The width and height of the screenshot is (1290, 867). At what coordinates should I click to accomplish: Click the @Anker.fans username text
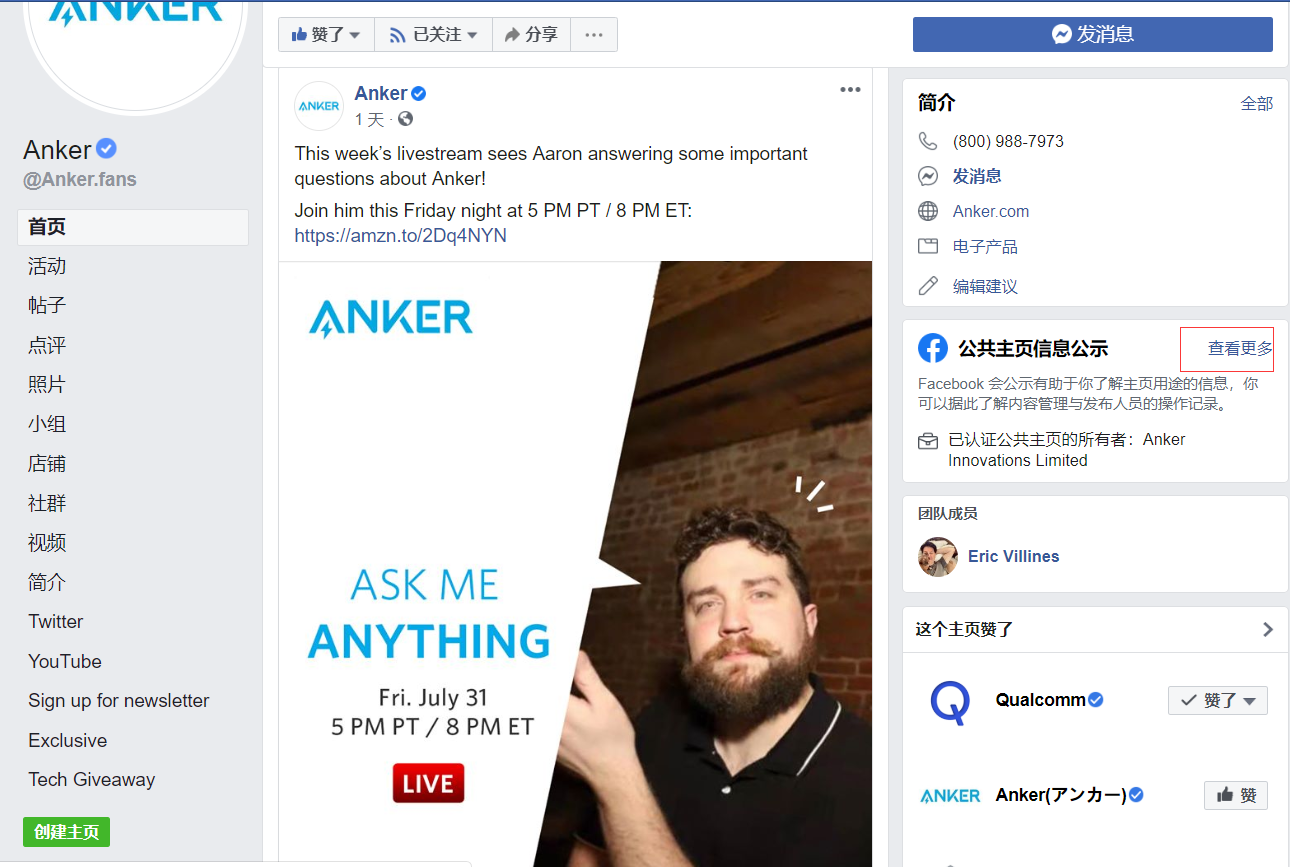pos(80,180)
